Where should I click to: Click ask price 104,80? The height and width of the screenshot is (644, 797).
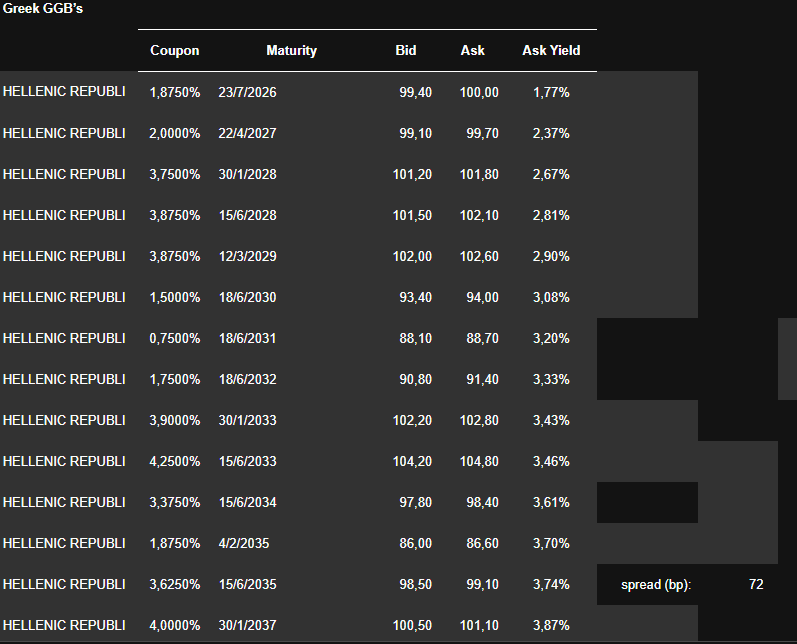479,461
